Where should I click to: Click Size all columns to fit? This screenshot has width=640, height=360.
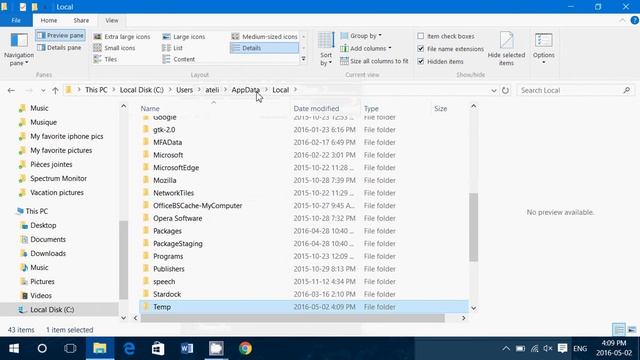tap(374, 61)
